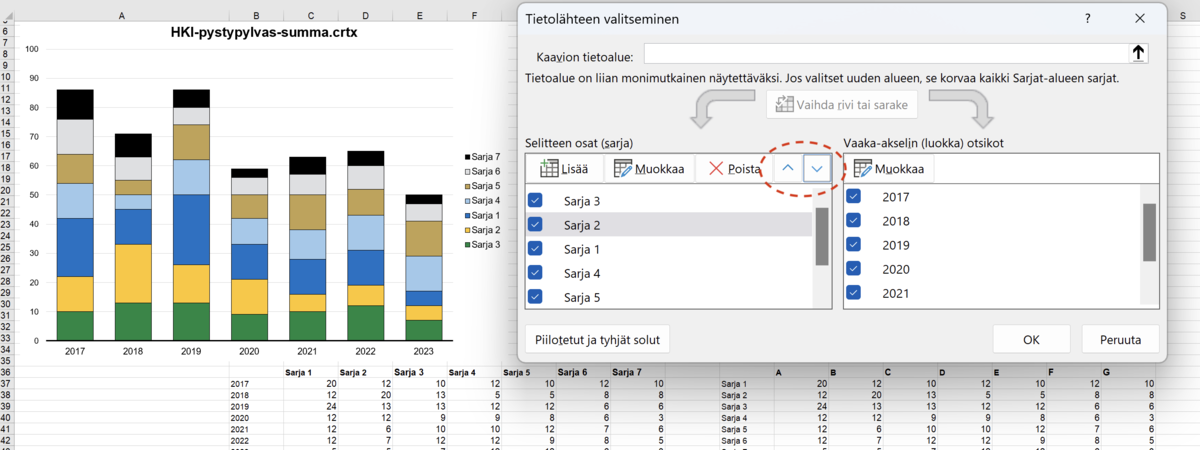Image resolution: width=1200 pixels, height=450 pixels.
Task: Move selected series down with the arrow
Action: [818, 169]
